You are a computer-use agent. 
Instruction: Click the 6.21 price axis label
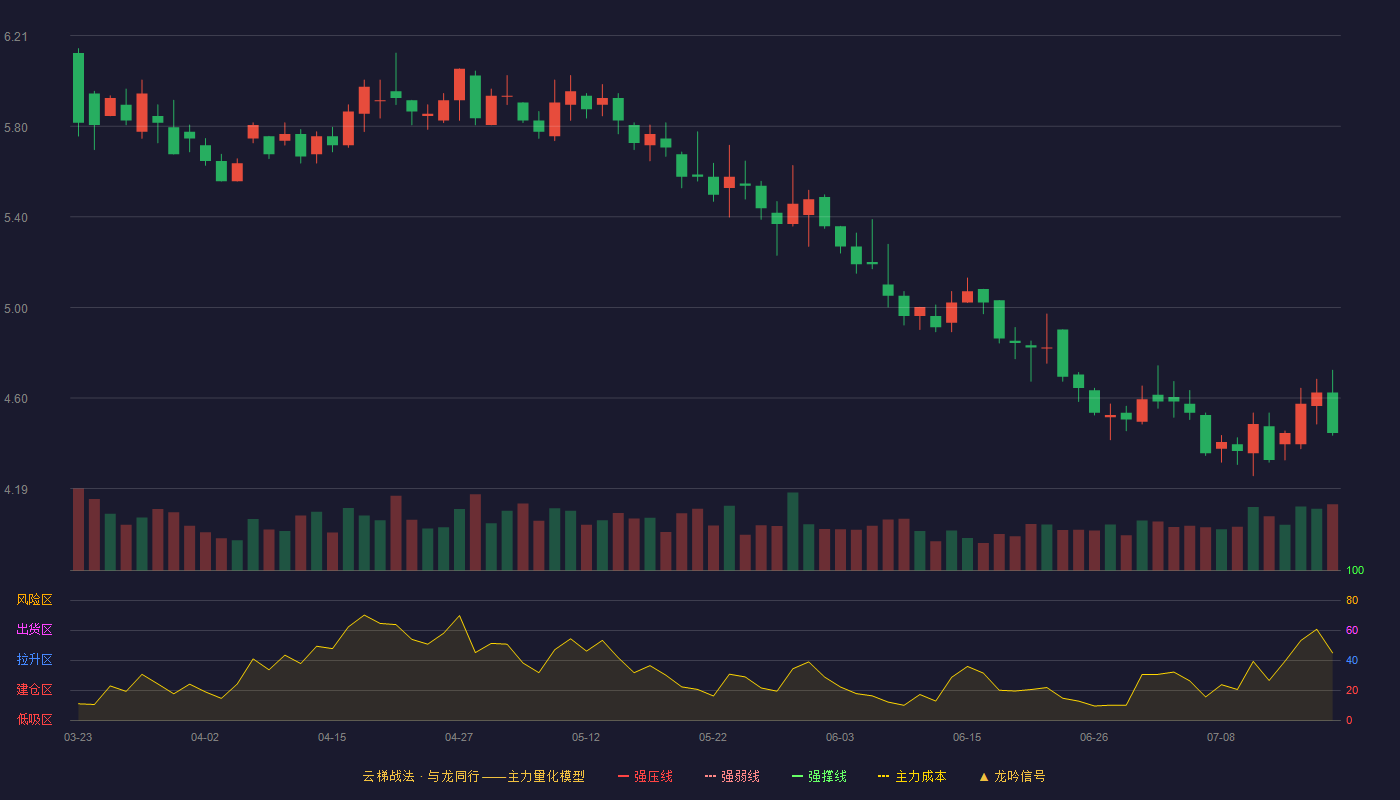pyautogui.click(x=16, y=37)
